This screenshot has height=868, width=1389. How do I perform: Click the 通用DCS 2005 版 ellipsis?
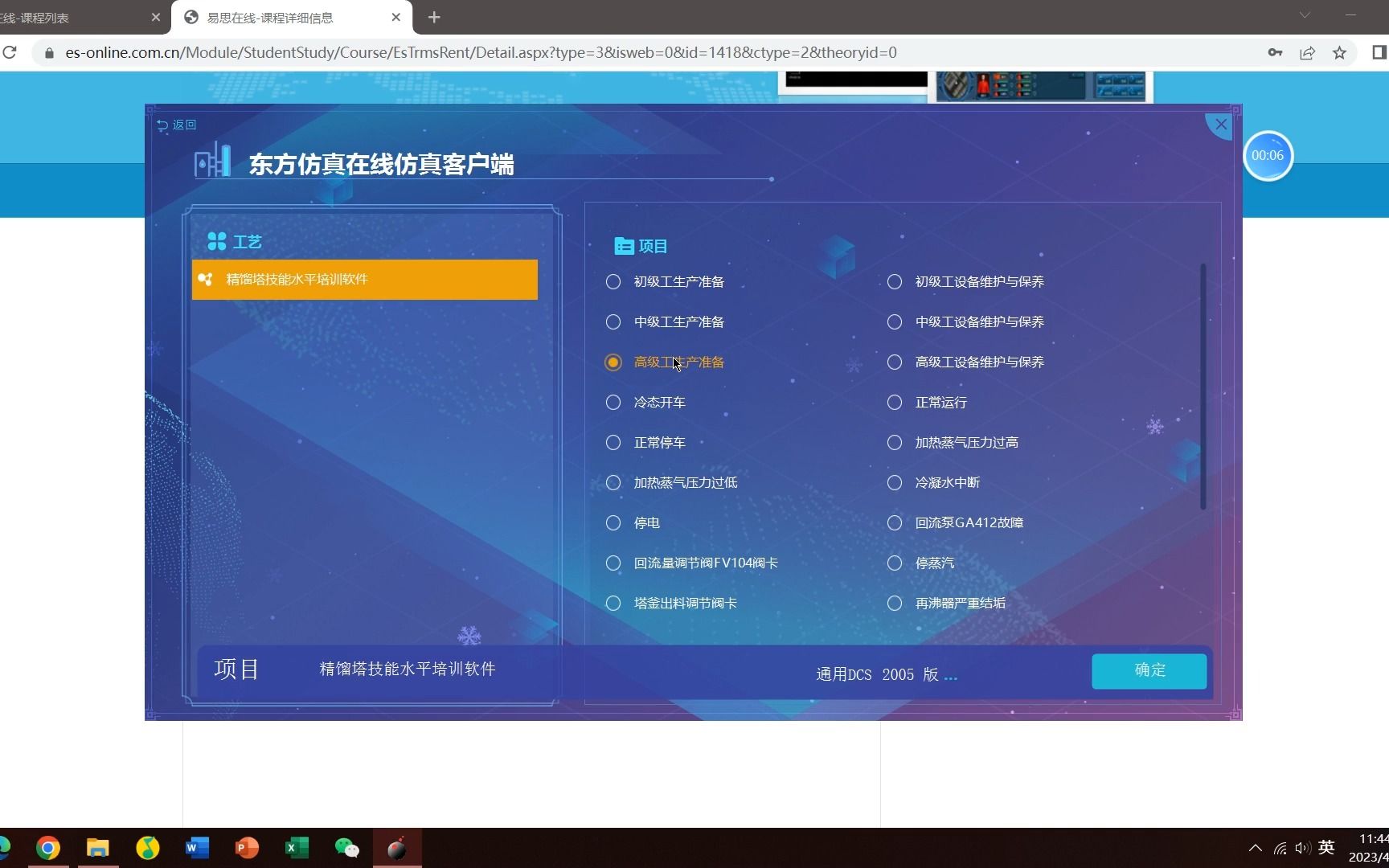click(951, 677)
